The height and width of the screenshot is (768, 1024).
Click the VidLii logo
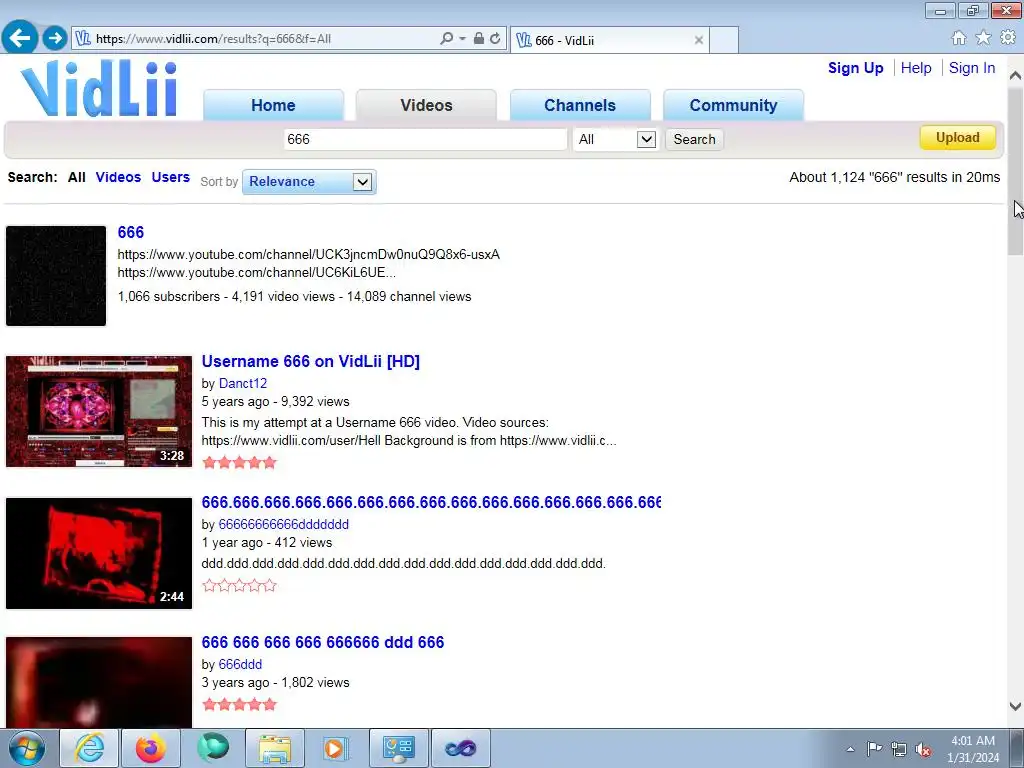pos(99,88)
